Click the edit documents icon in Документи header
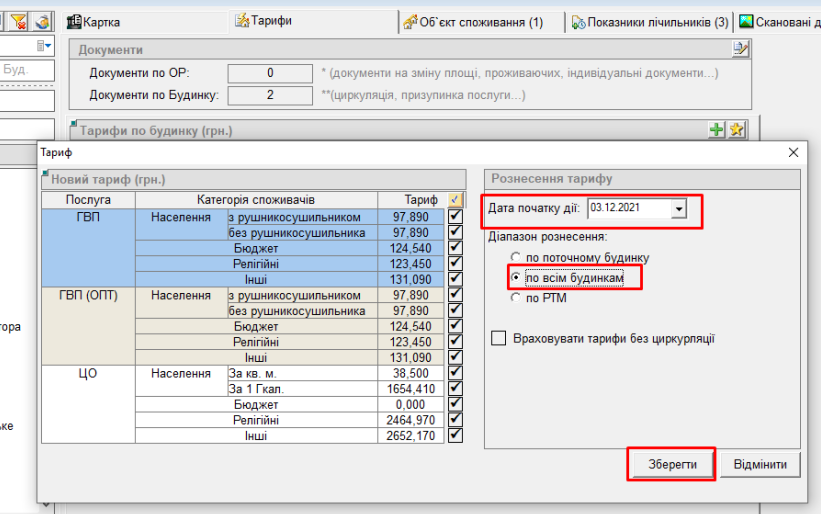Image resolution: width=821 pixels, height=514 pixels. point(740,49)
